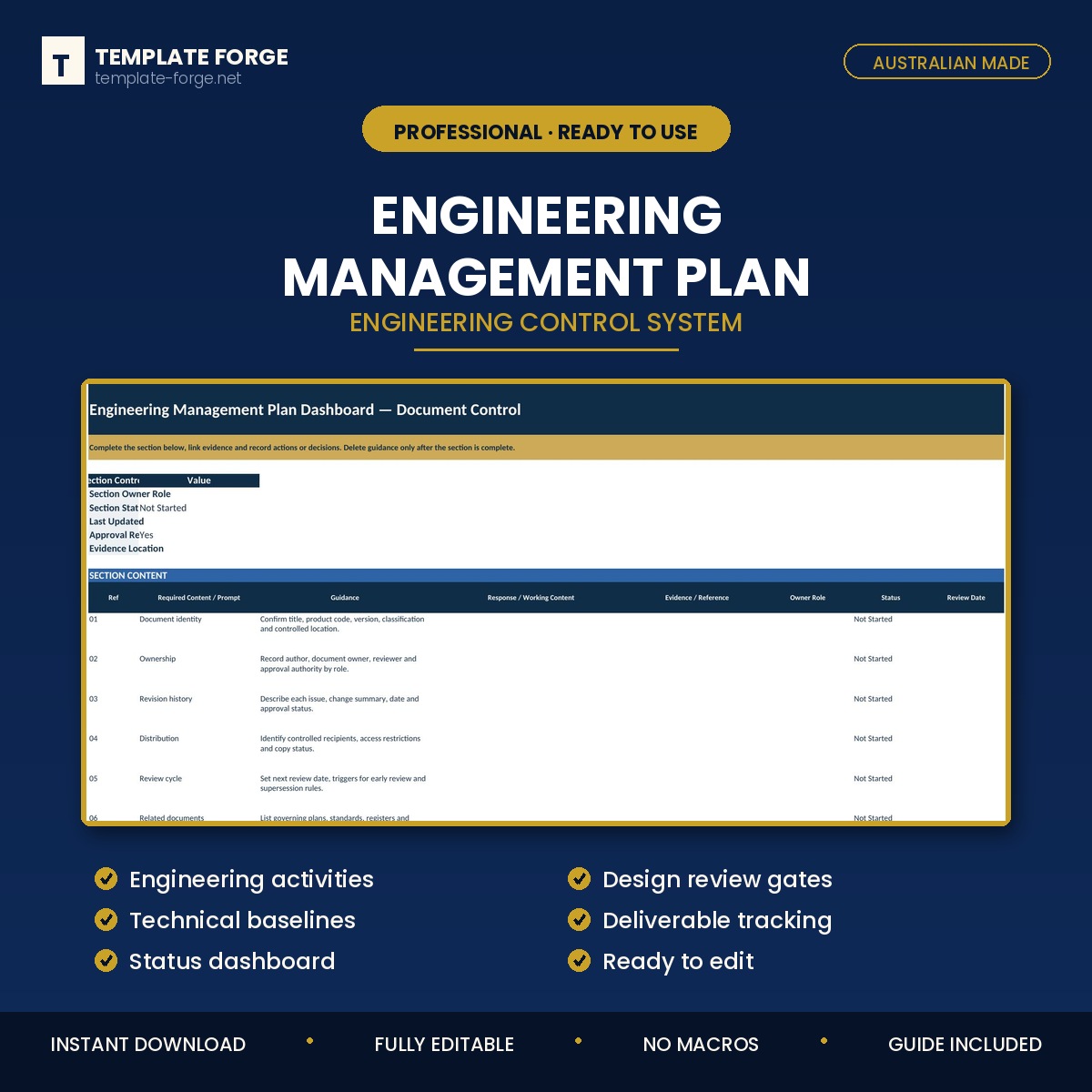
Task: Select Not Started status for Ownership row
Action: coord(873,659)
